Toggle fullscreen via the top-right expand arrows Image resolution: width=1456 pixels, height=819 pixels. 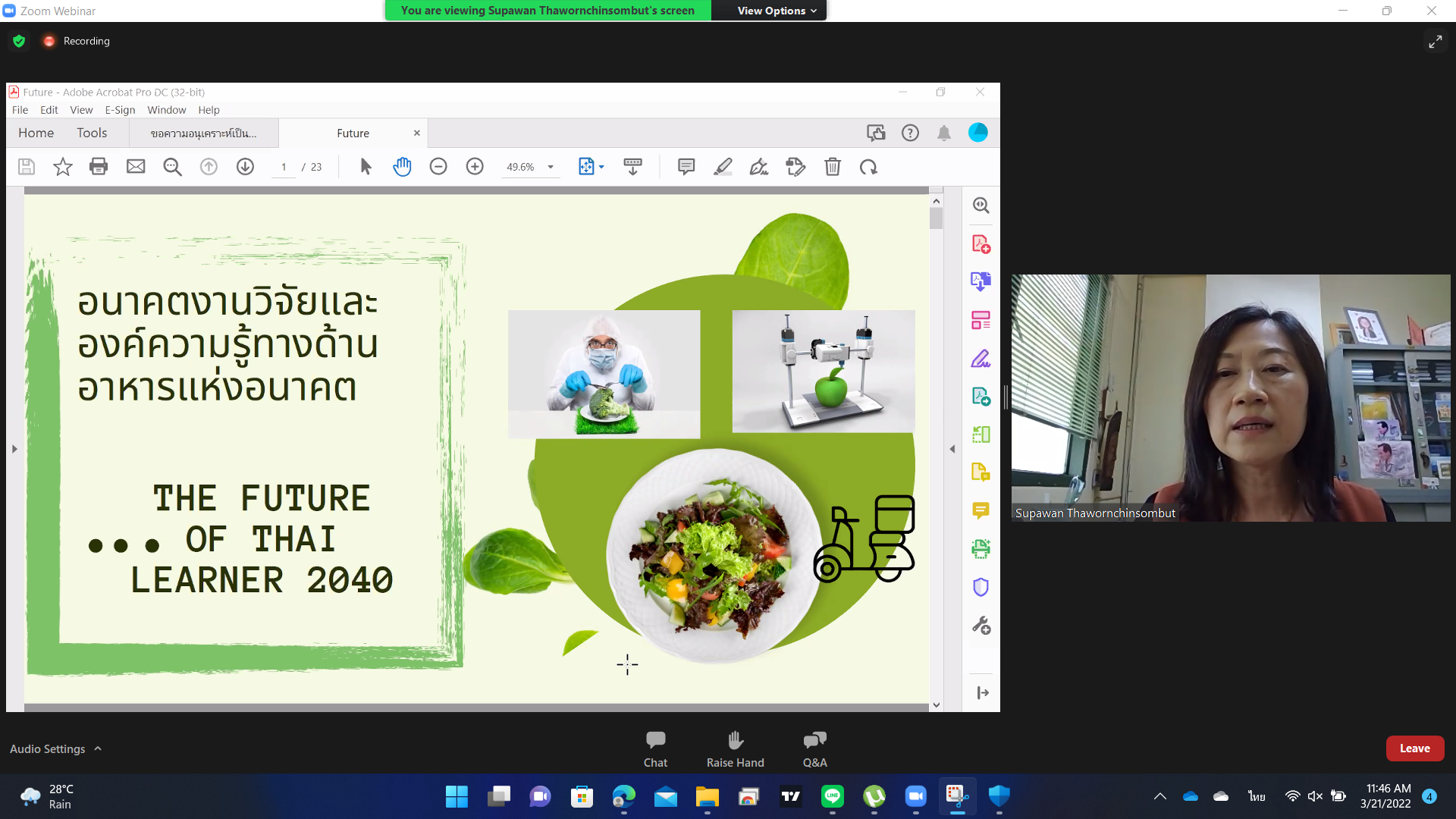click(x=1435, y=42)
